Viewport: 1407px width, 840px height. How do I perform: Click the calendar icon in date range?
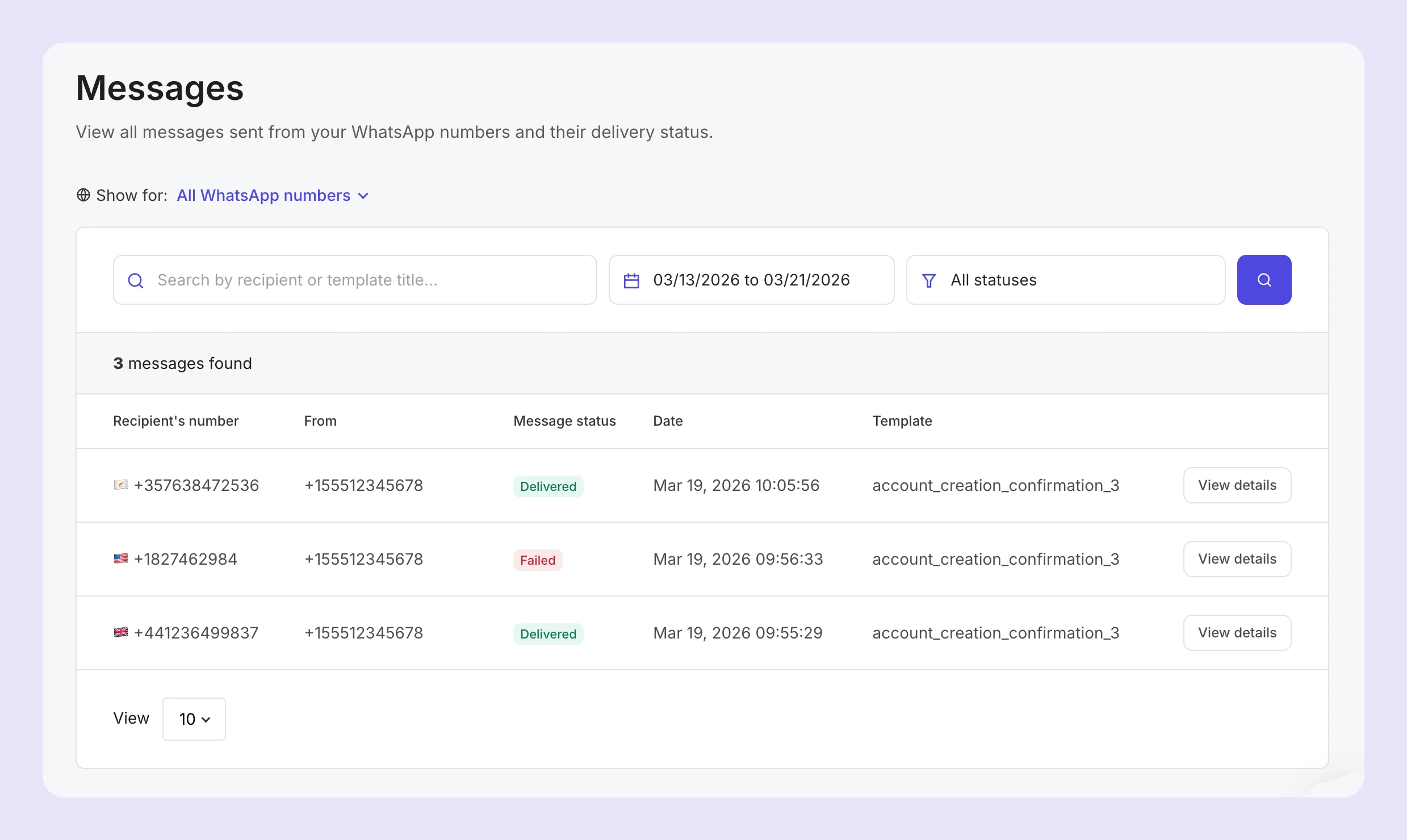631,280
